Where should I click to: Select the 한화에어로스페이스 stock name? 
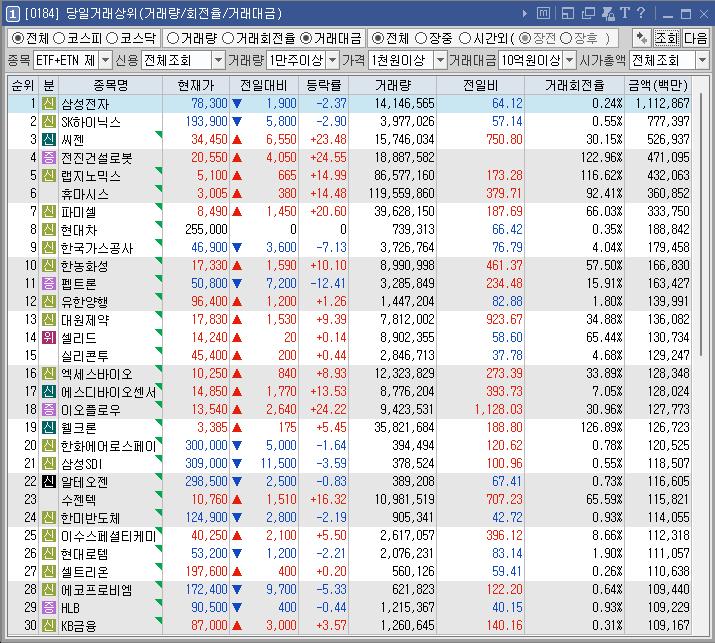click(x=109, y=446)
